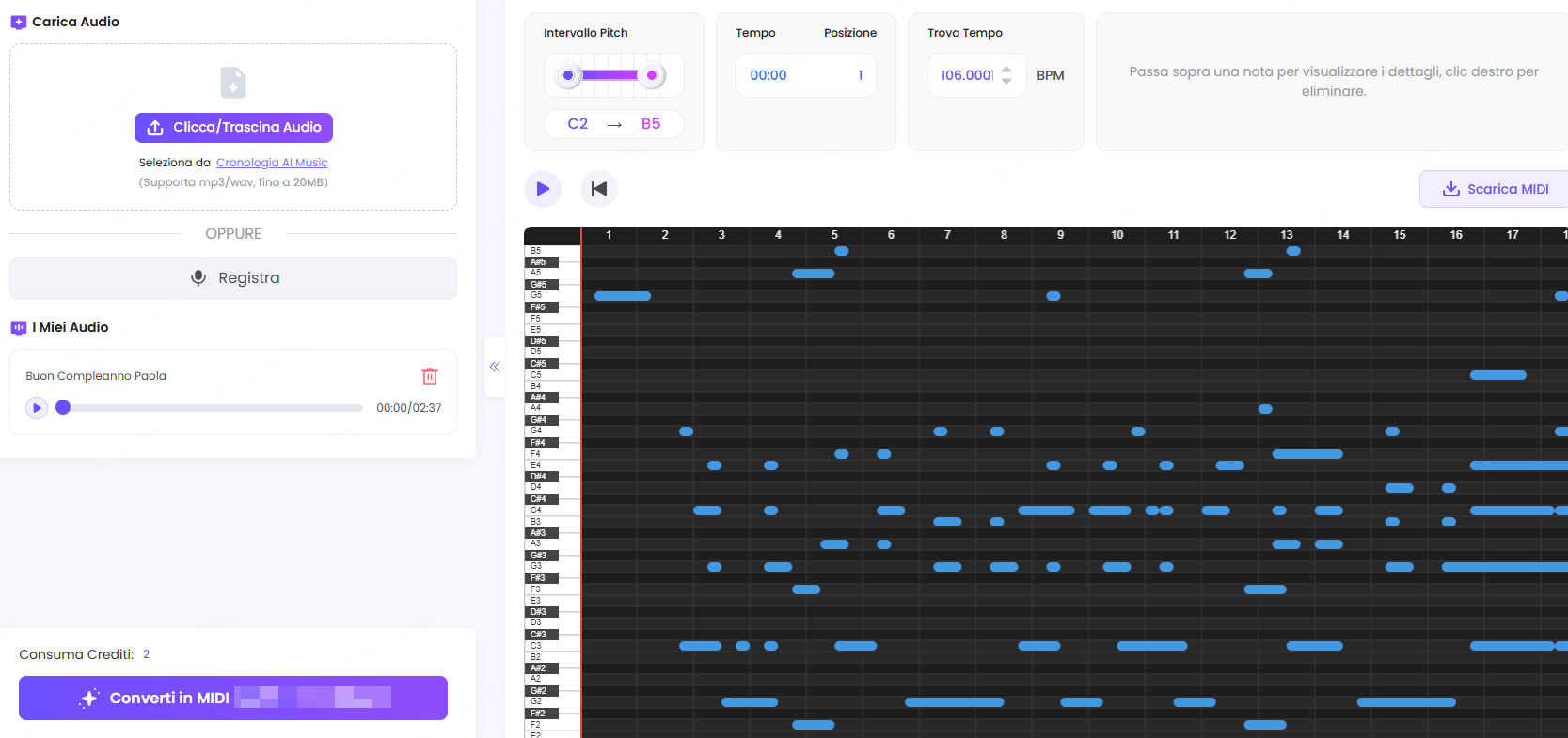Screen dimensions: 1568x738
Task: Start recording with the Registra button
Action: coord(233,278)
